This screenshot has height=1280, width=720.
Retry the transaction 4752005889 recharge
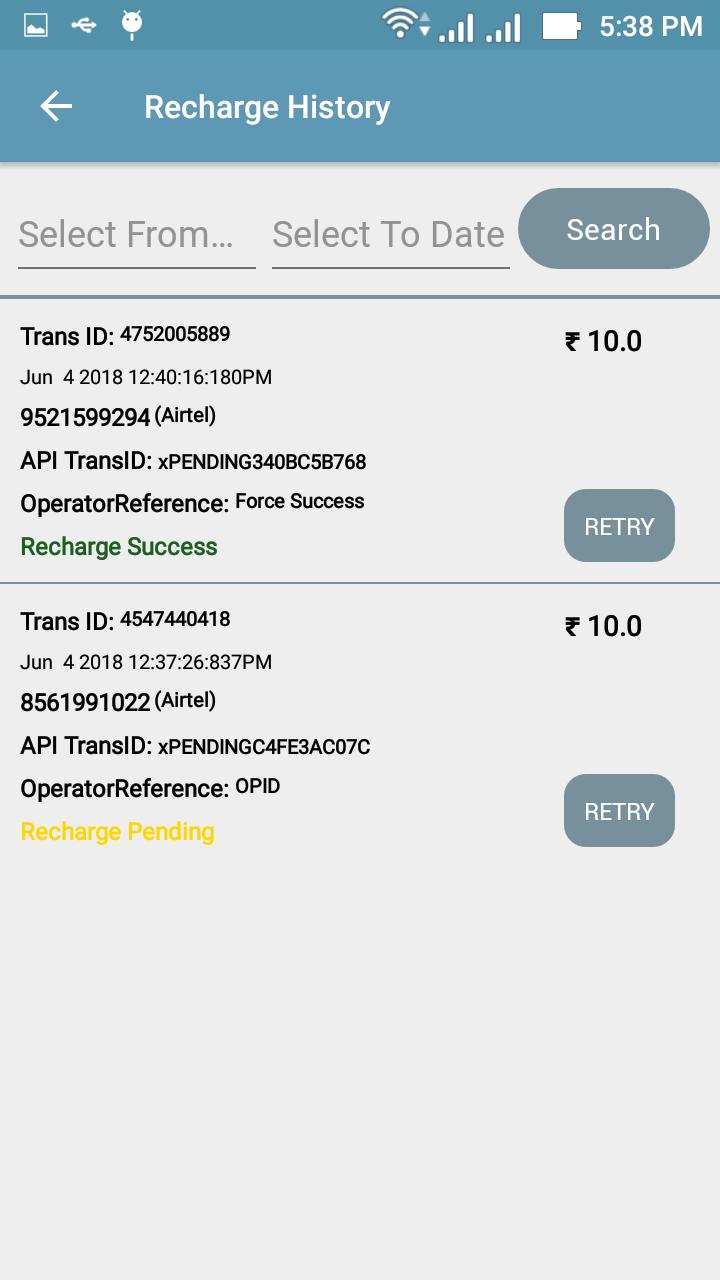tap(619, 526)
